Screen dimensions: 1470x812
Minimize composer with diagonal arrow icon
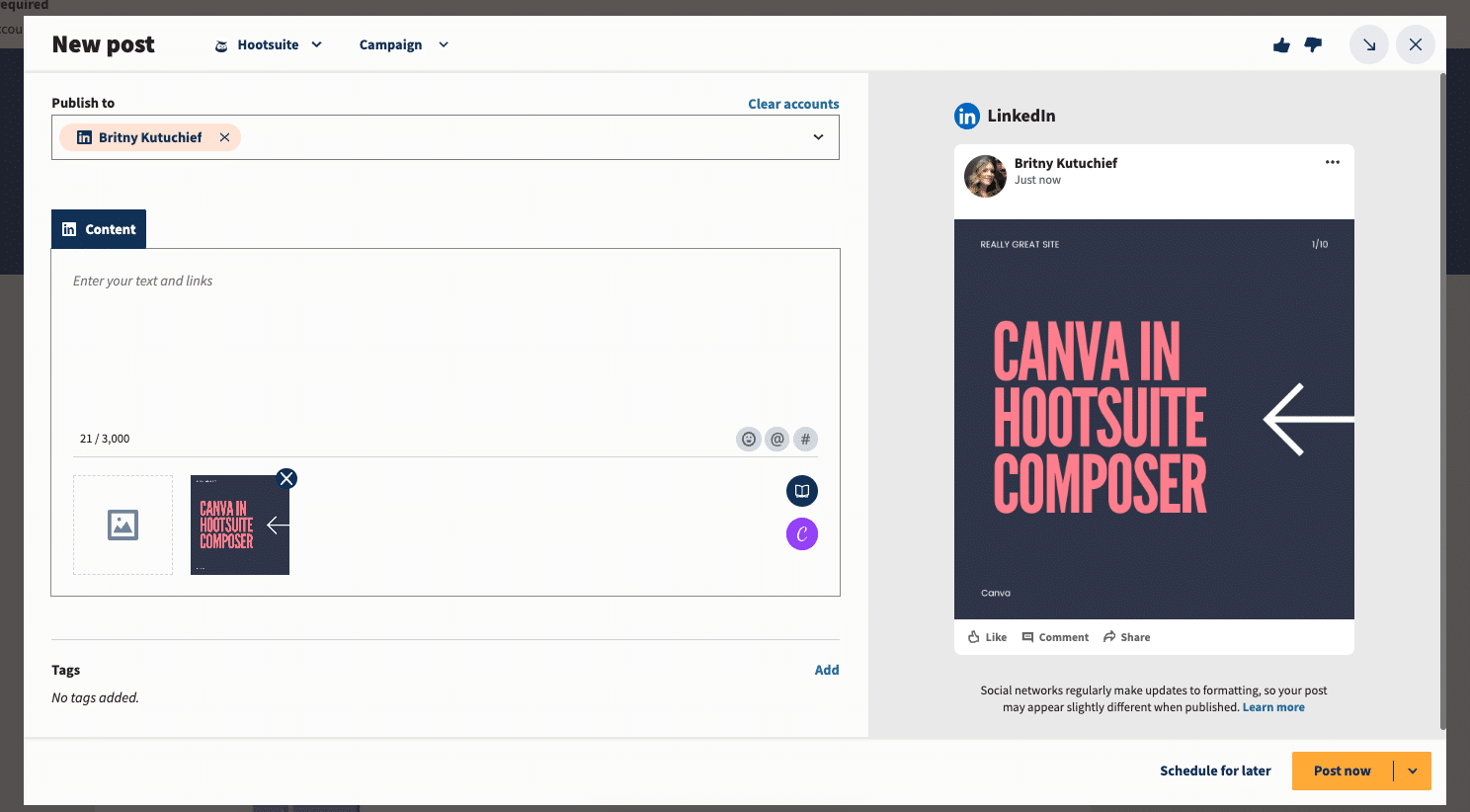(1368, 44)
